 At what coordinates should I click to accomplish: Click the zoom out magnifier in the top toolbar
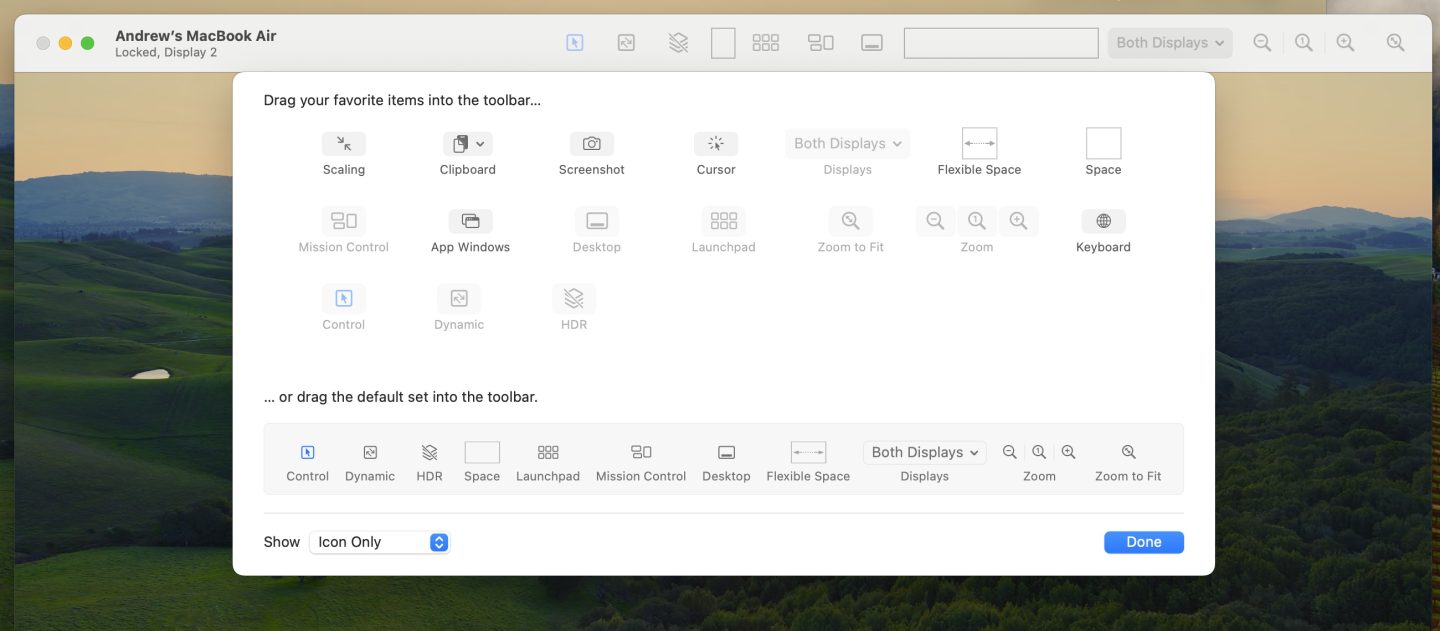[x=1262, y=43]
